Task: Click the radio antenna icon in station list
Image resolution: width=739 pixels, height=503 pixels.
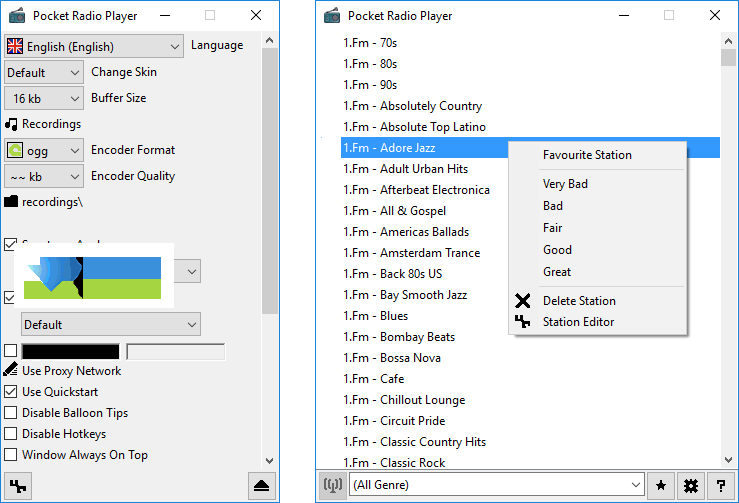Action: [332, 485]
